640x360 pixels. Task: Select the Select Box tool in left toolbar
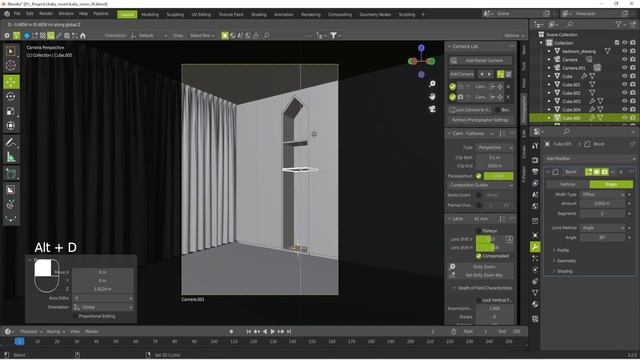point(11,51)
